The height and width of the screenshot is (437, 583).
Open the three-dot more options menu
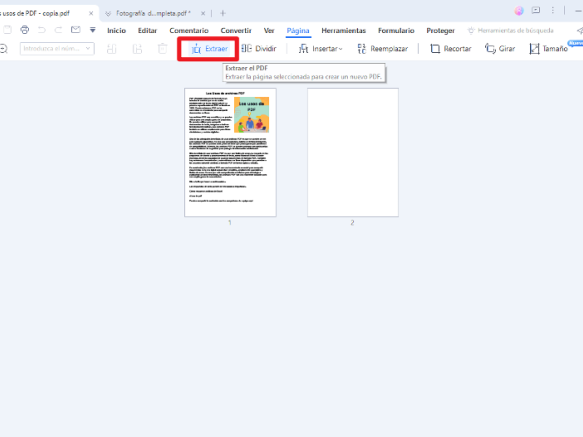[x=553, y=10]
